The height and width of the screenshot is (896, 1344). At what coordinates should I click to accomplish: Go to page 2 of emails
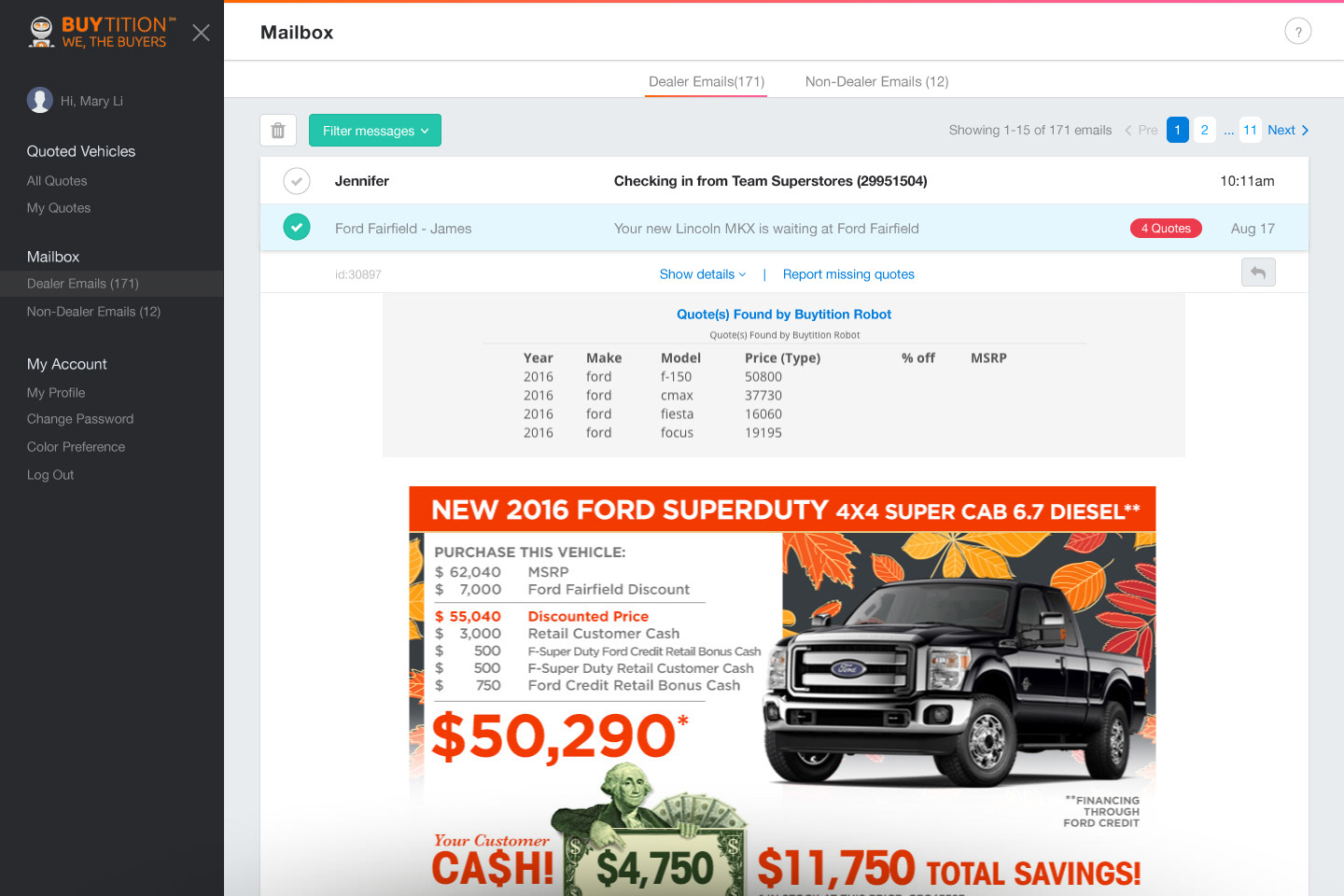pos(1205,130)
